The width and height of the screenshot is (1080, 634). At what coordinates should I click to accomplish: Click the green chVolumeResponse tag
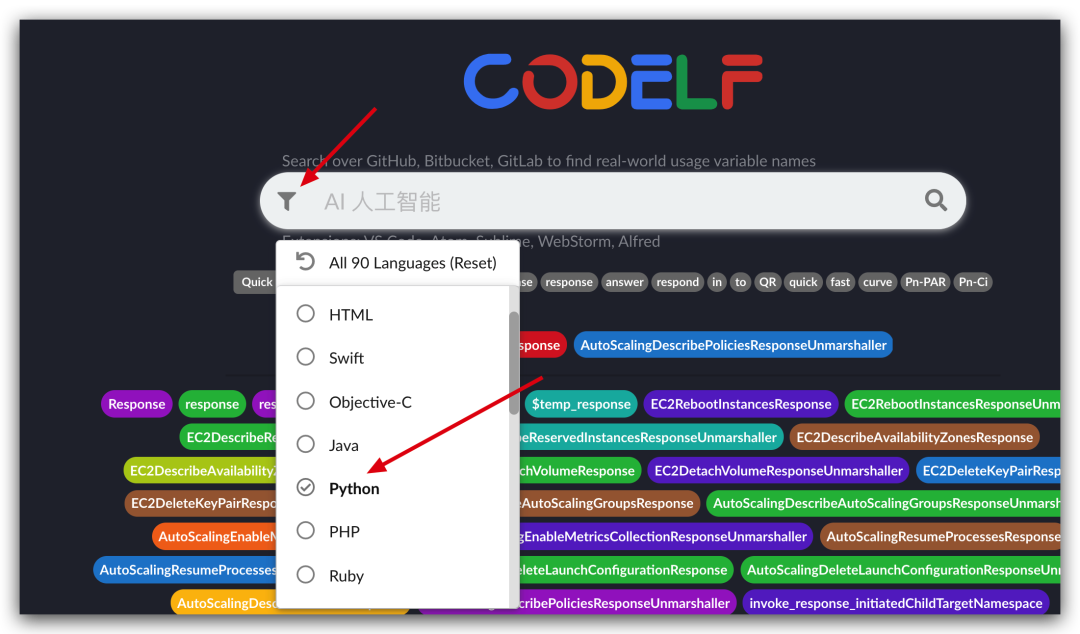coord(580,471)
